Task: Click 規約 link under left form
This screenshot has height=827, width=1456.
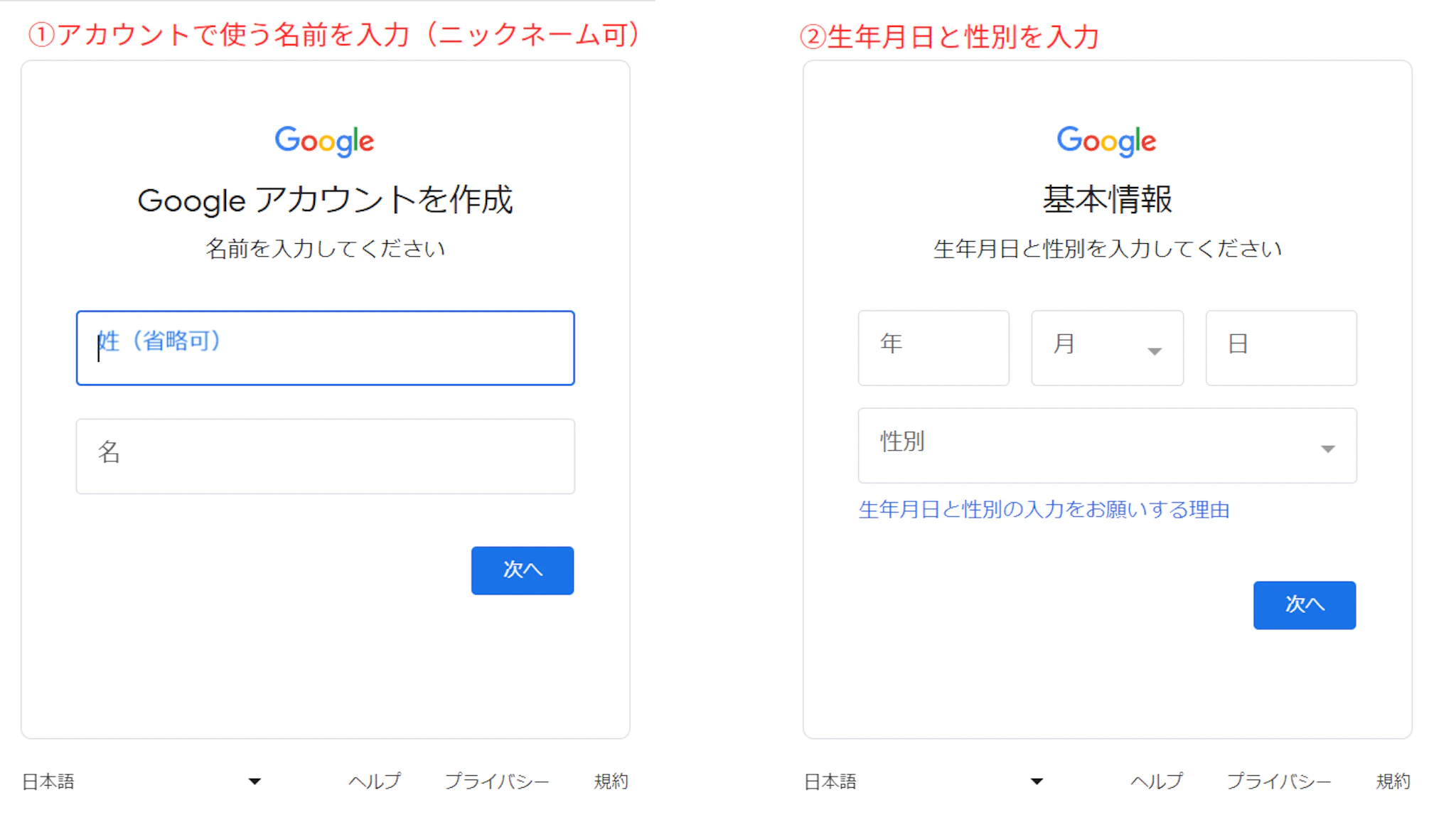Action: tap(611, 781)
